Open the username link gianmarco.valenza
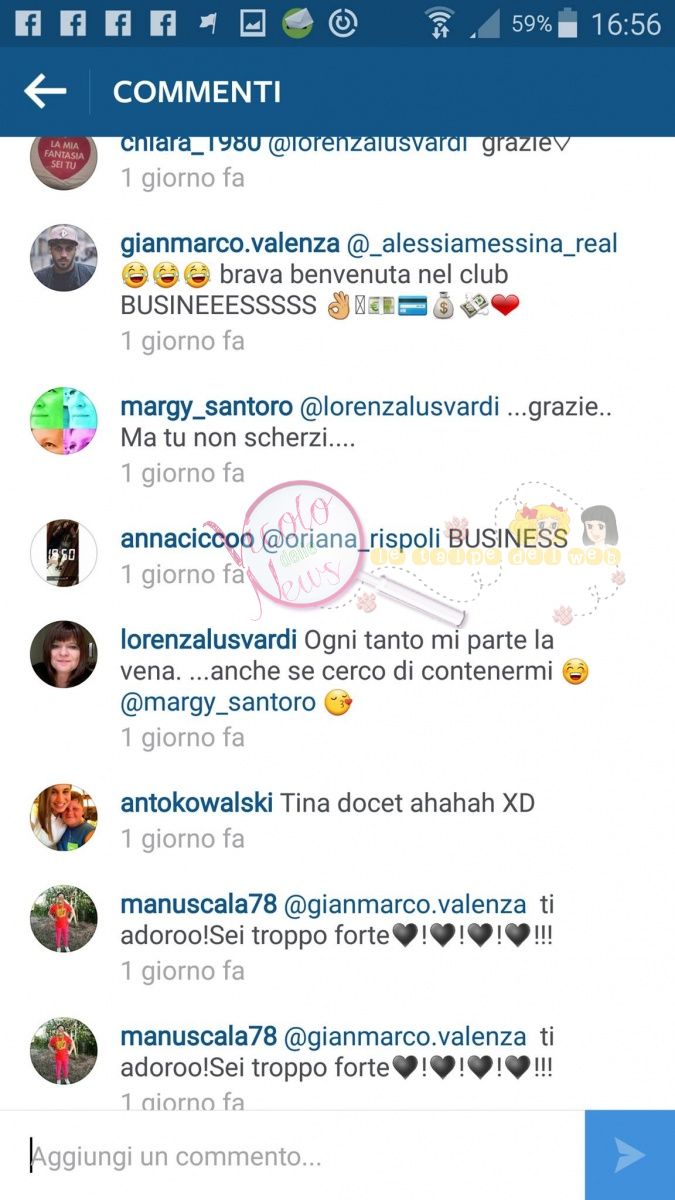Viewport: 675px width, 1200px height. coord(230,243)
